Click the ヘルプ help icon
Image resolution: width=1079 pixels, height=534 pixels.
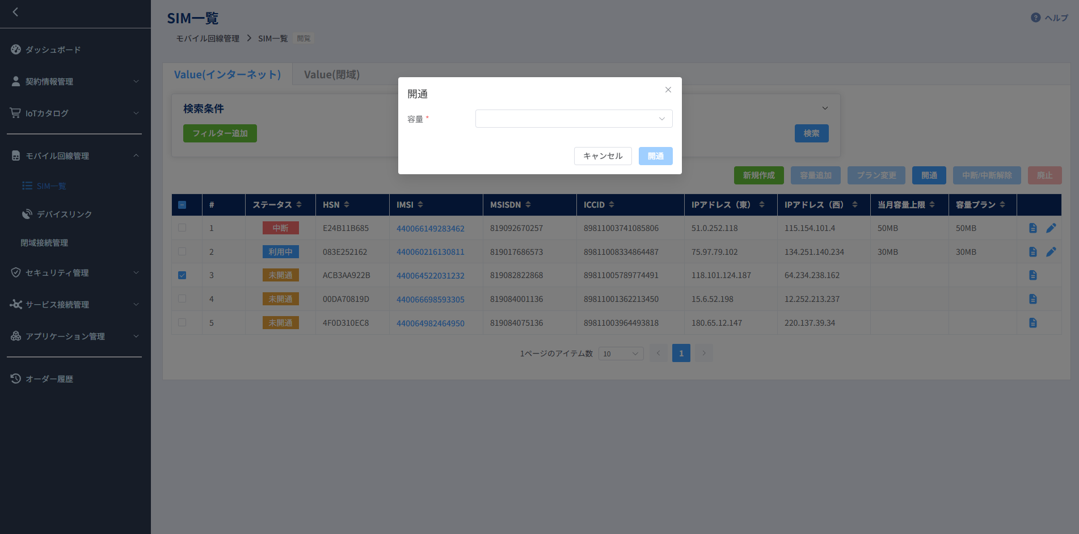click(x=1035, y=18)
